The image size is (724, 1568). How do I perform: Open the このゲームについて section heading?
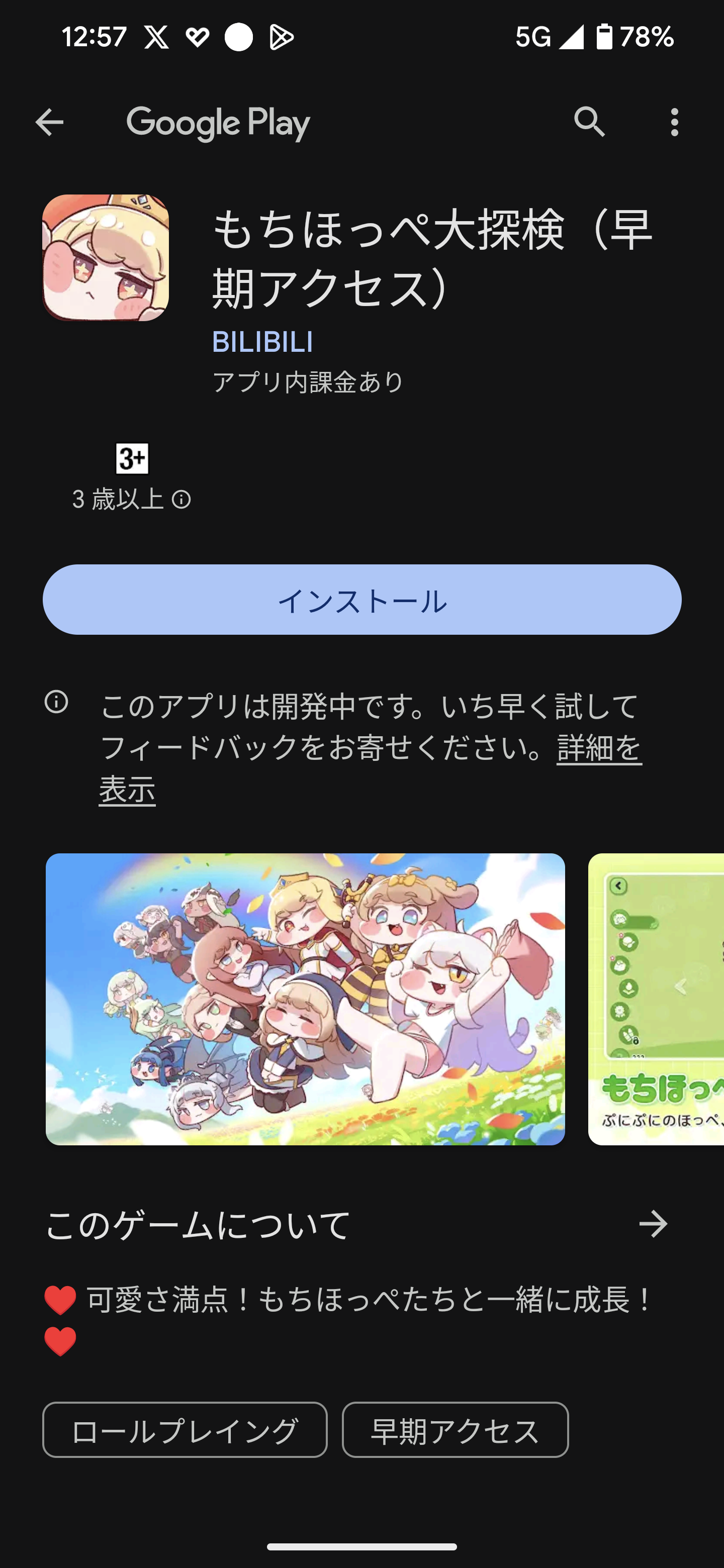(x=198, y=1225)
